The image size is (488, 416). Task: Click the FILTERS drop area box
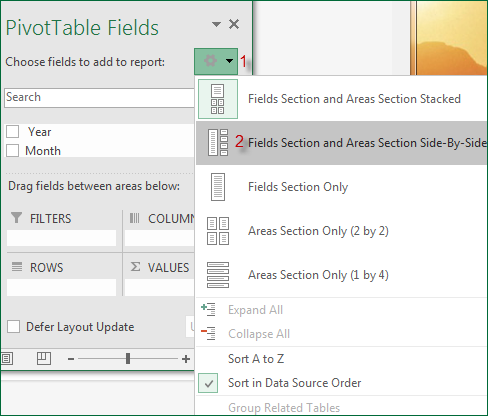(62, 238)
